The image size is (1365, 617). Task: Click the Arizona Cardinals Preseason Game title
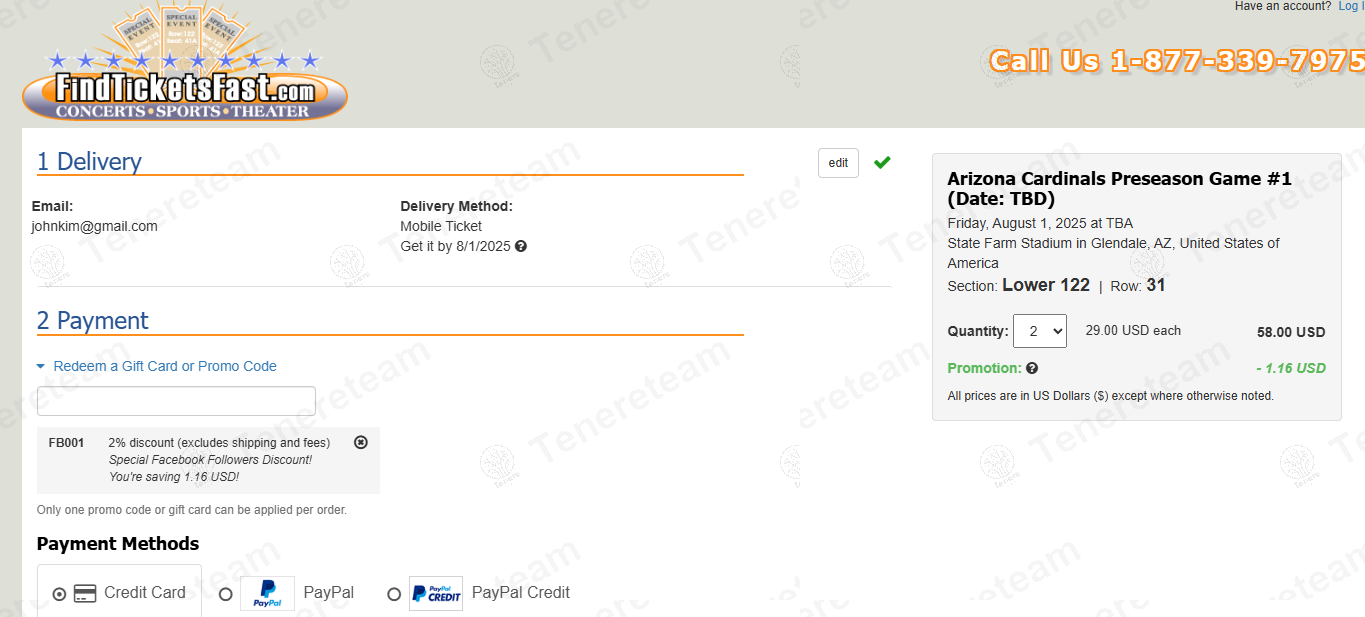(1120, 188)
